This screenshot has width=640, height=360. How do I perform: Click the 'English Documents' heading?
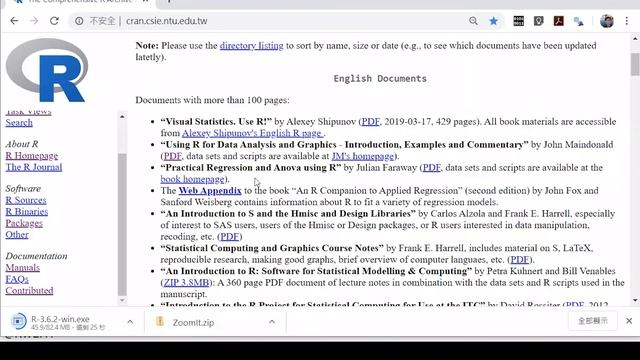[x=380, y=78]
